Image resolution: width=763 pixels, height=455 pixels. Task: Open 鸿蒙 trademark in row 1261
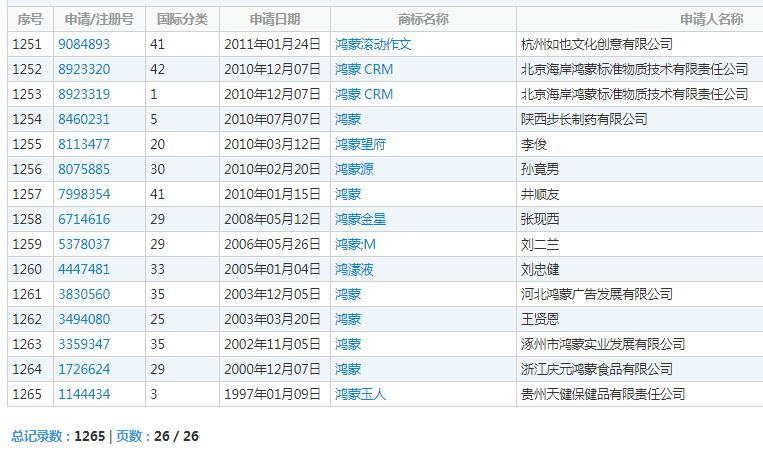(348, 294)
